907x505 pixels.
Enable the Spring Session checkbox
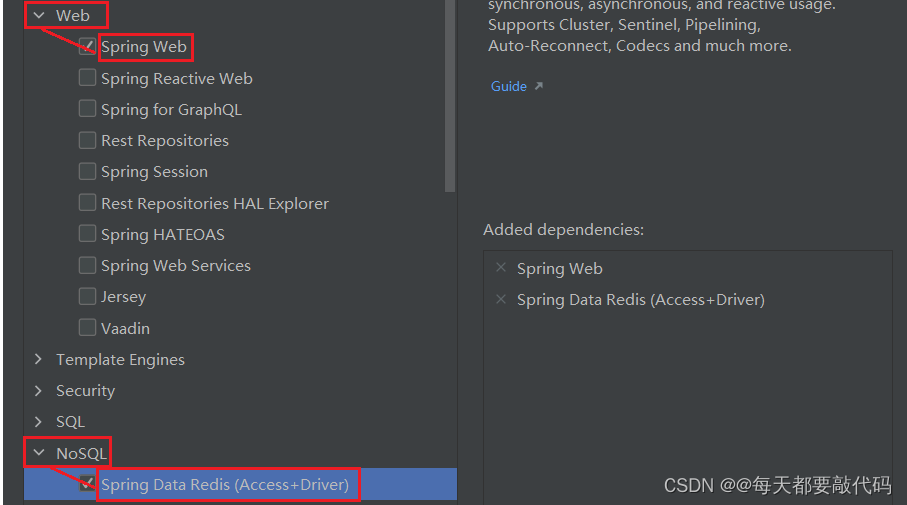tap(87, 171)
